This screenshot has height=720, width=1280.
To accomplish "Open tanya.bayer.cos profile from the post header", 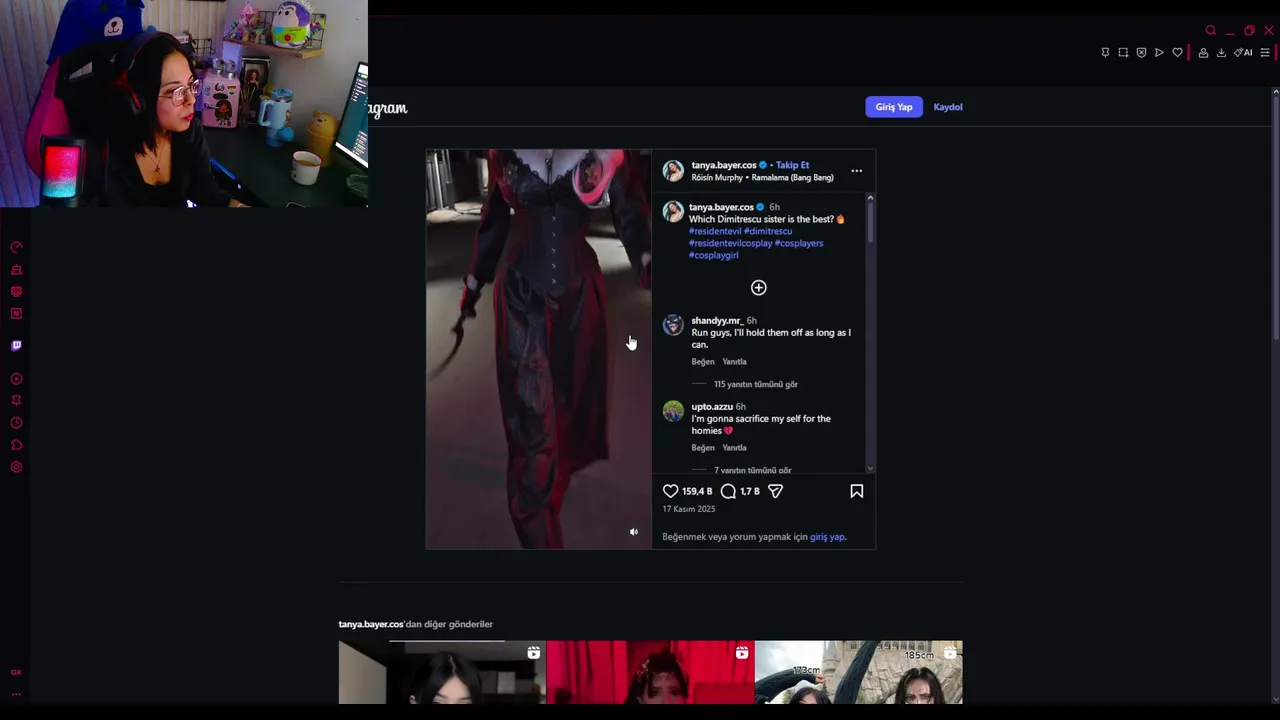I will coord(724,165).
